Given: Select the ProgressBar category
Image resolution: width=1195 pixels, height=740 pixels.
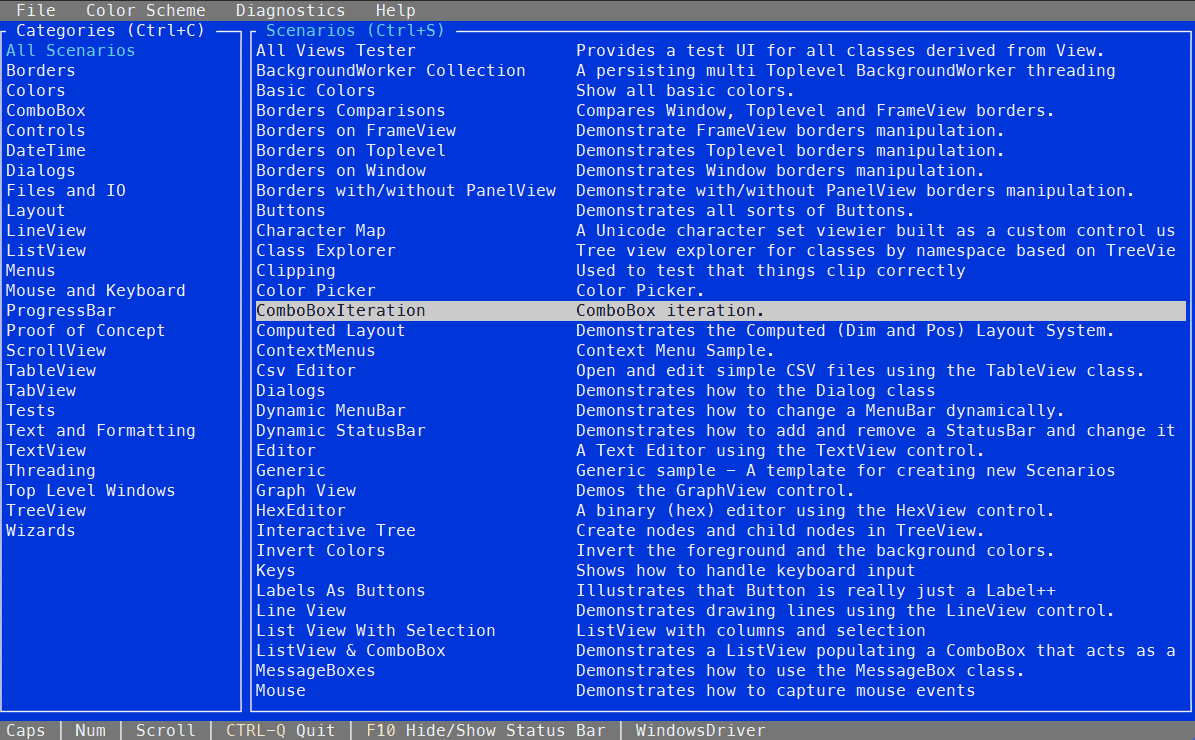Looking at the screenshot, I should [x=60, y=310].
